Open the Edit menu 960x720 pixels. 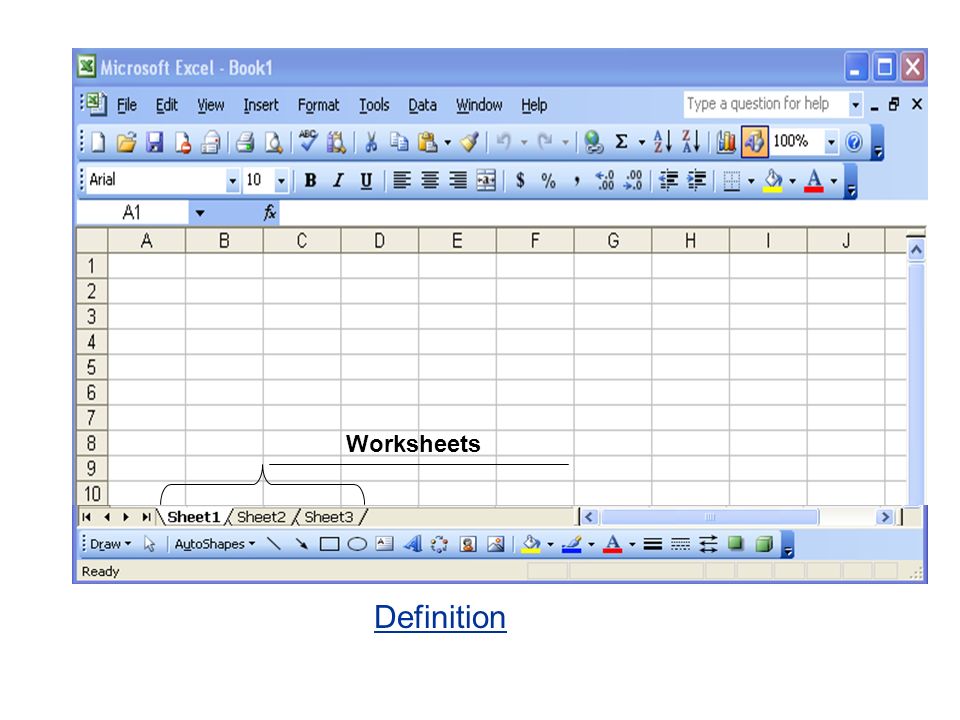pos(167,105)
